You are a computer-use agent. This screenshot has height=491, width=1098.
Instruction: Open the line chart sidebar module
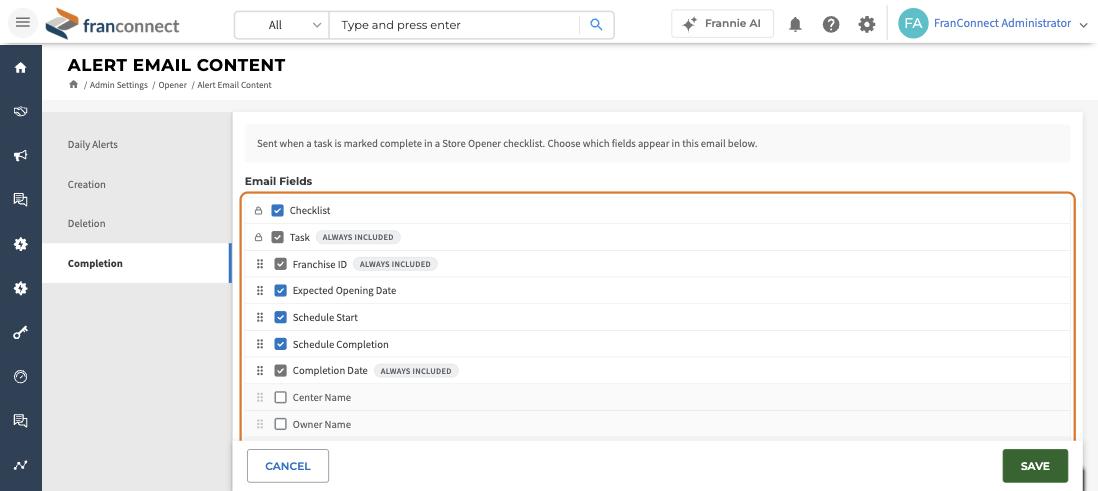tap(20, 465)
